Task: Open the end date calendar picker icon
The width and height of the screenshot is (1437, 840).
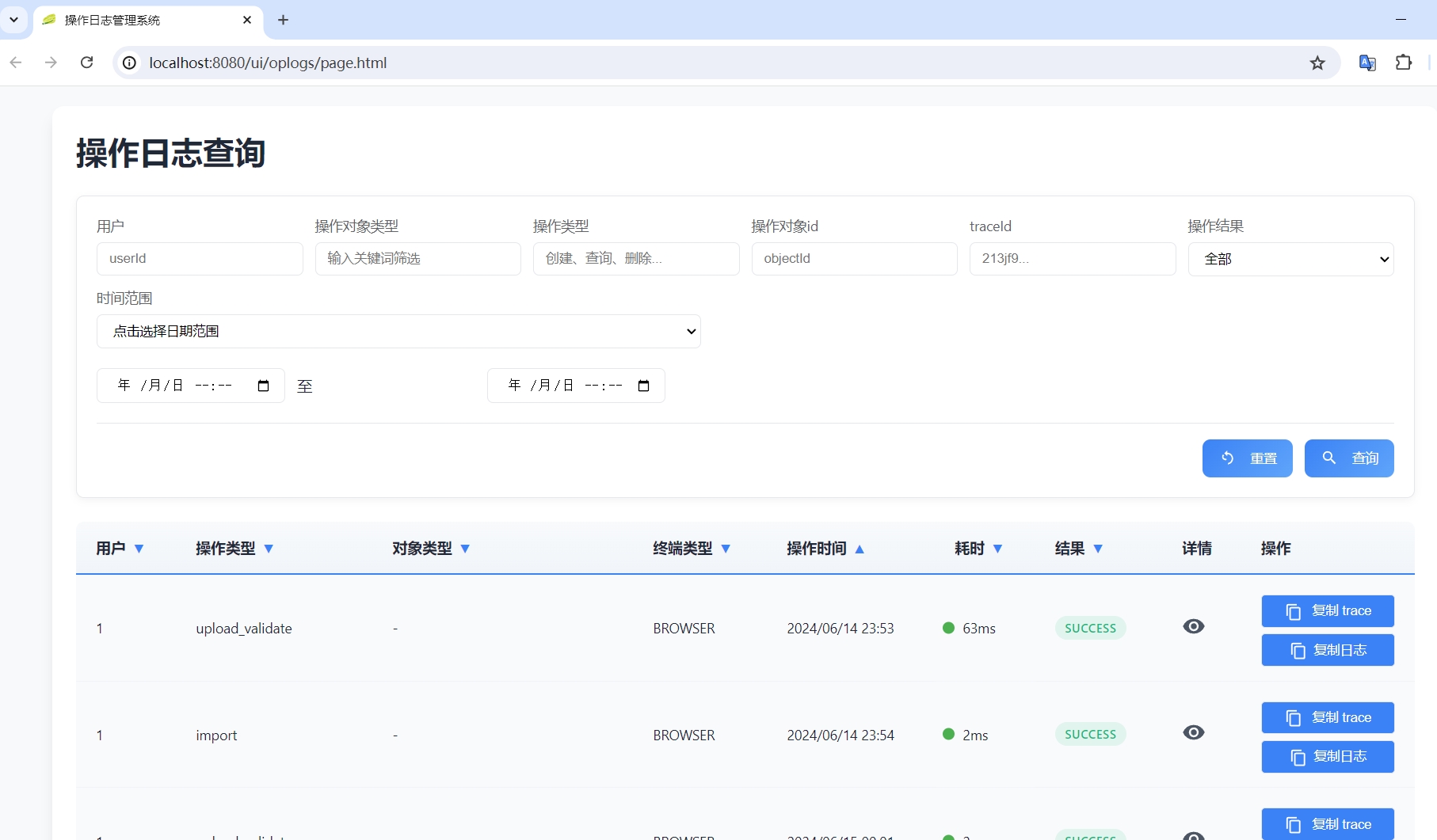Action: [x=644, y=386]
